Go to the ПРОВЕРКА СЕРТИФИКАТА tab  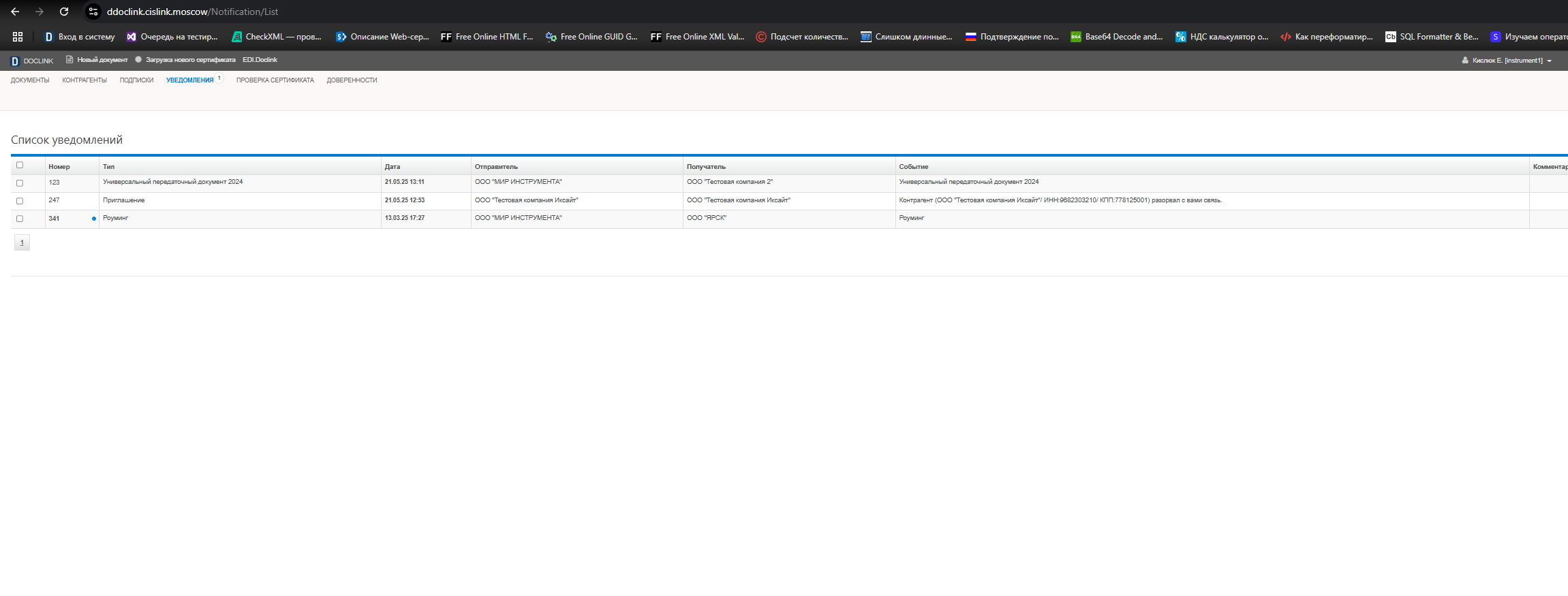(275, 80)
